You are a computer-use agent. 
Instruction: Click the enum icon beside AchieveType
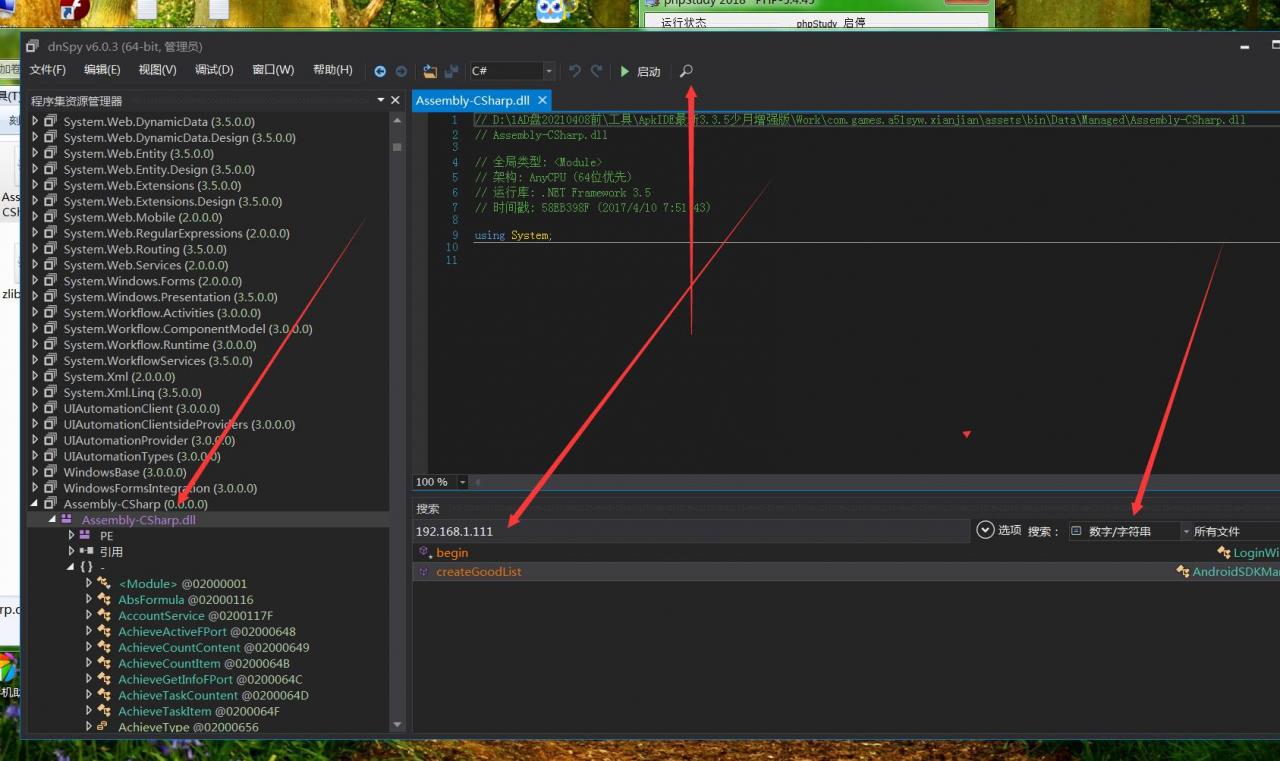click(x=103, y=727)
